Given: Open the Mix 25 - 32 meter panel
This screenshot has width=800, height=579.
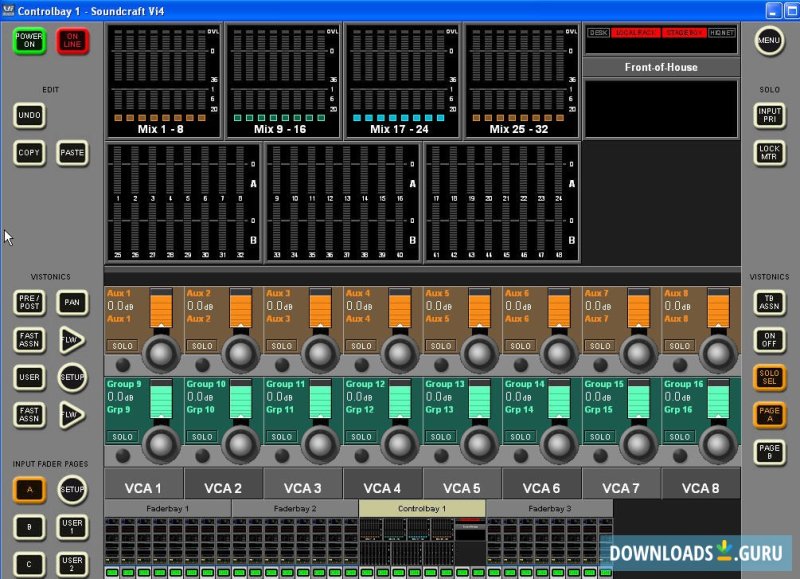Looking at the screenshot, I should click(522, 81).
